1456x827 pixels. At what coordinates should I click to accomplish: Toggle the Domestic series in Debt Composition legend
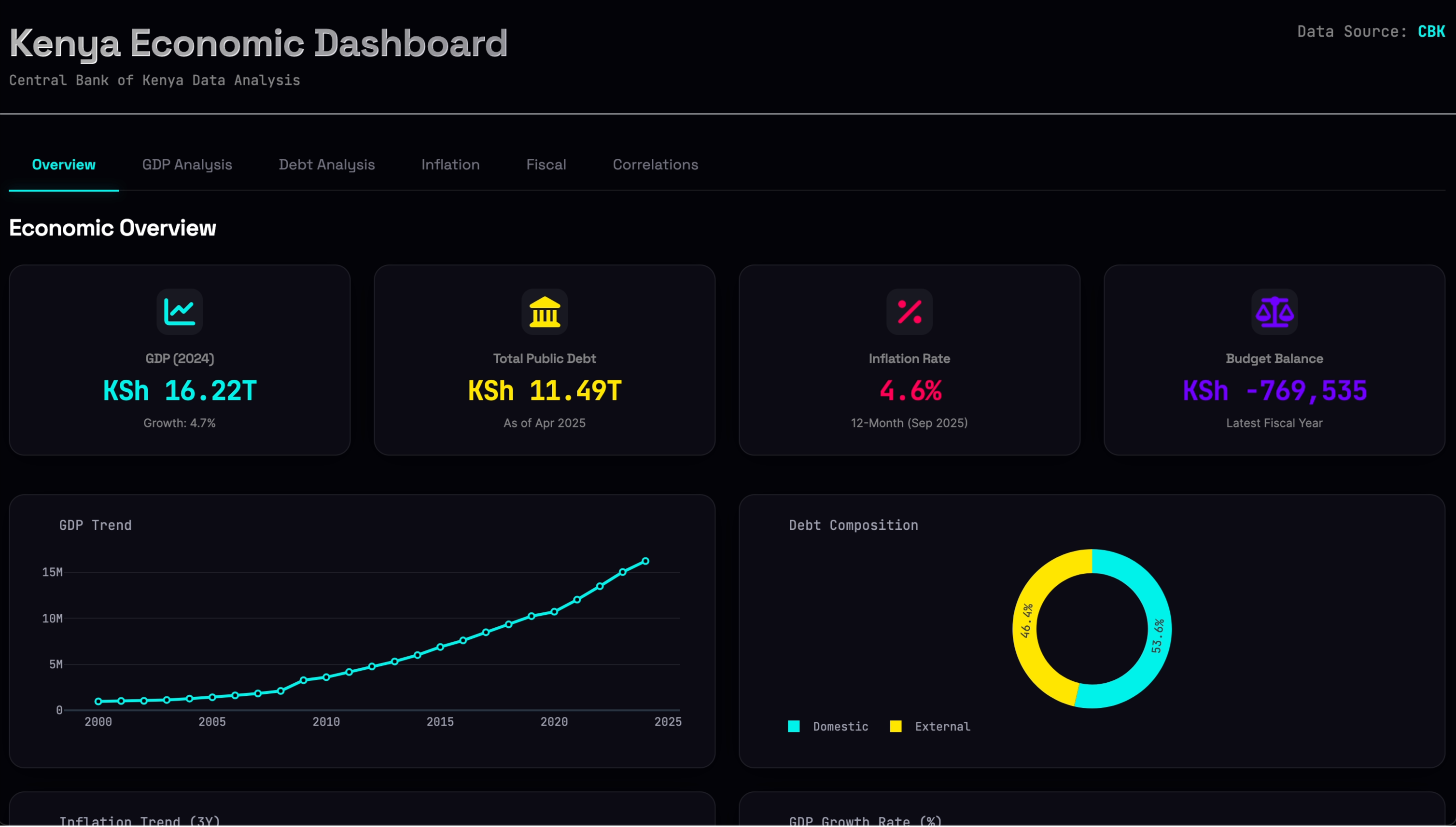coord(828,726)
